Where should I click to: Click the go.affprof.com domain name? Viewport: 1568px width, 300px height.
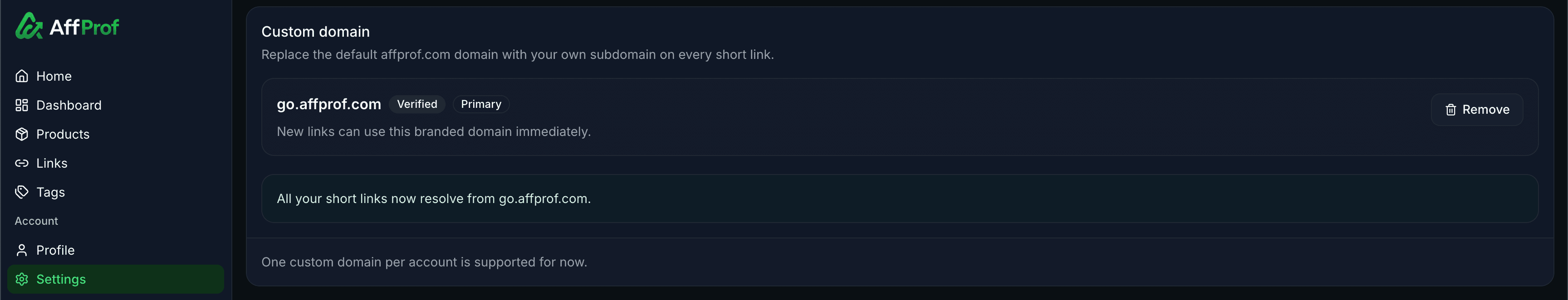[328, 104]
